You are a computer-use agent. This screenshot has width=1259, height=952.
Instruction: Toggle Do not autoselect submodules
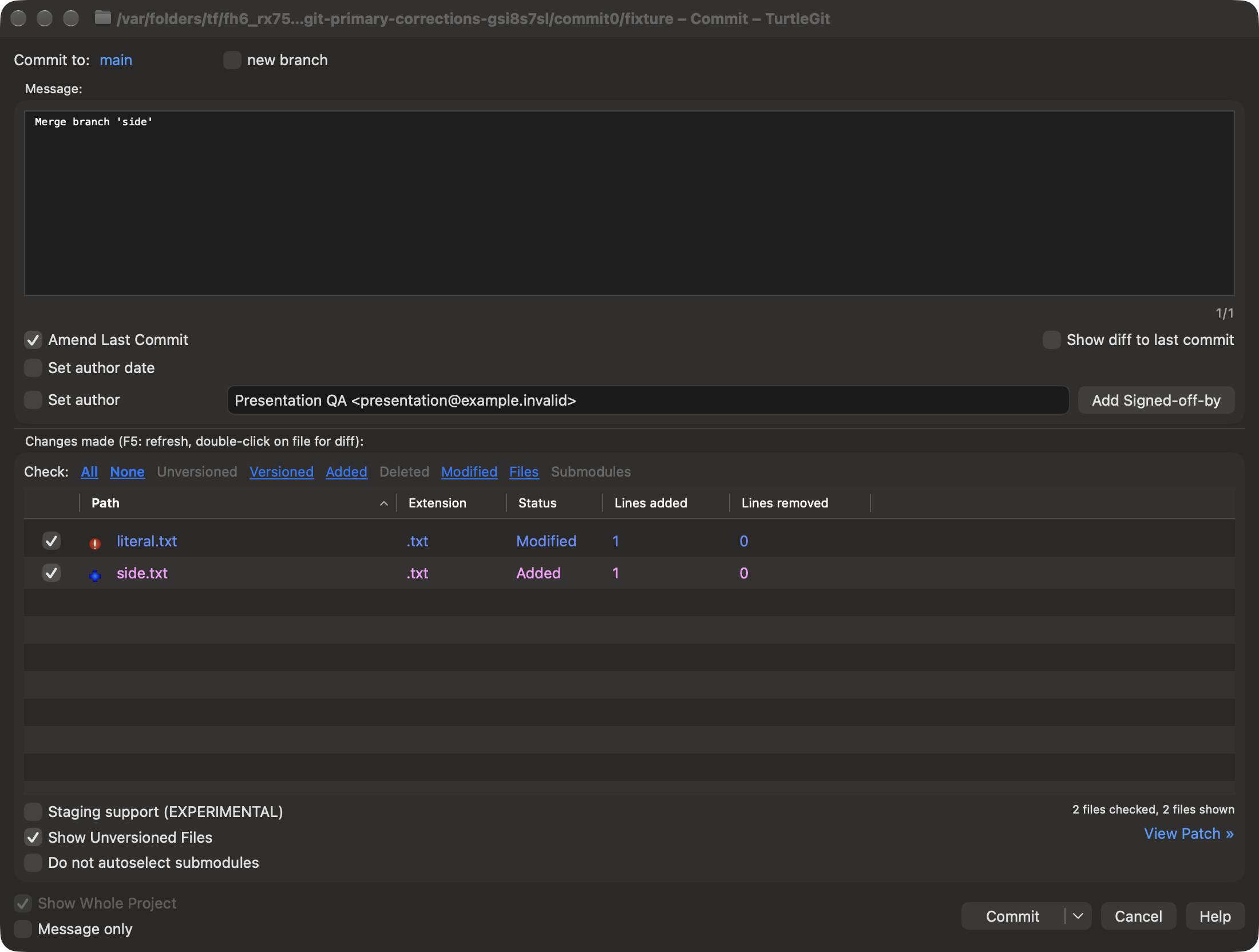click(33, 862)
